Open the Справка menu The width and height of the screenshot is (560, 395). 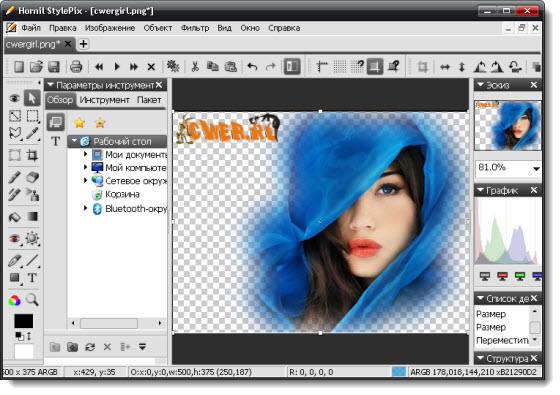pyautogui.click(x=284, y=28)
